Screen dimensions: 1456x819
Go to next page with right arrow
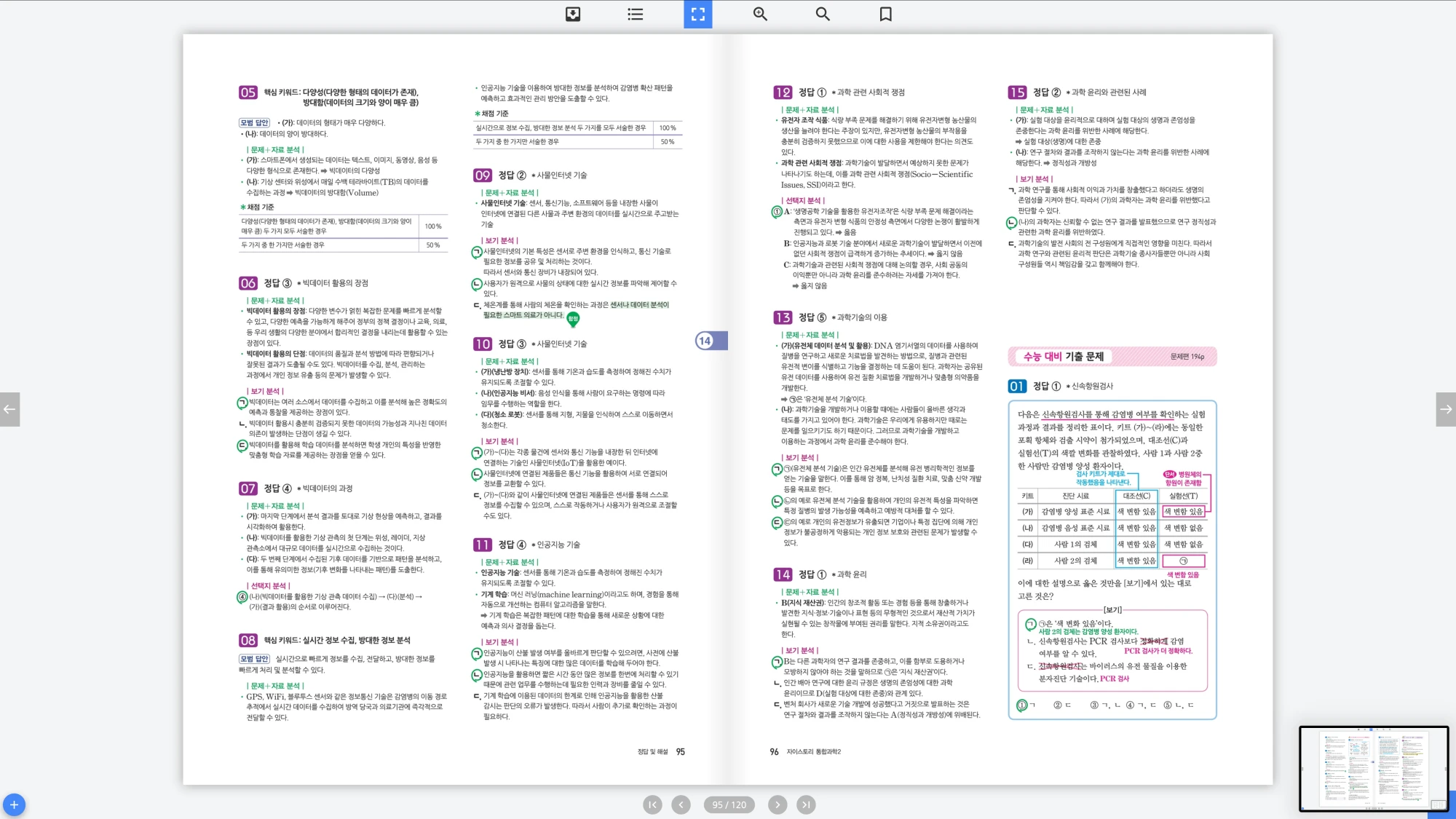(1446, 409)
